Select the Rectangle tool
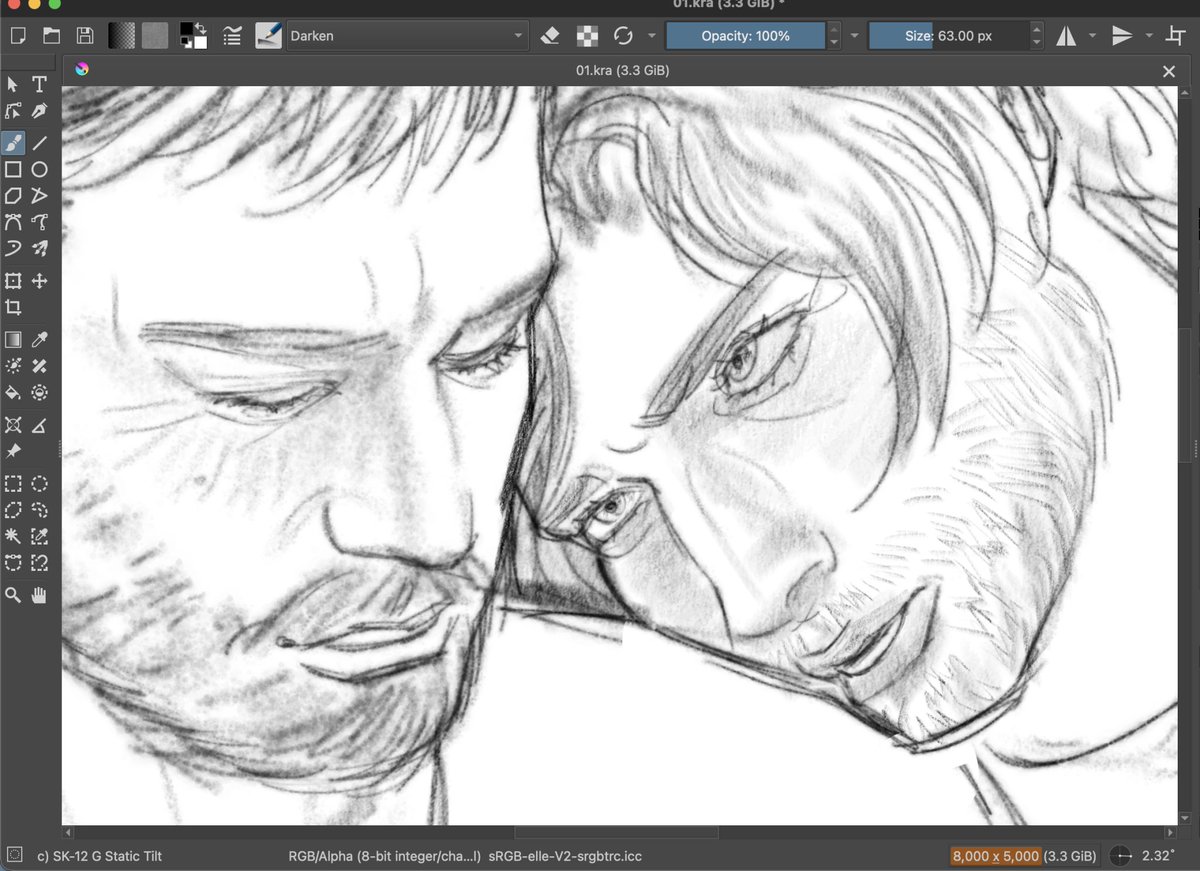The width and height of the screenshot is (1200, 871). [13, 170]
